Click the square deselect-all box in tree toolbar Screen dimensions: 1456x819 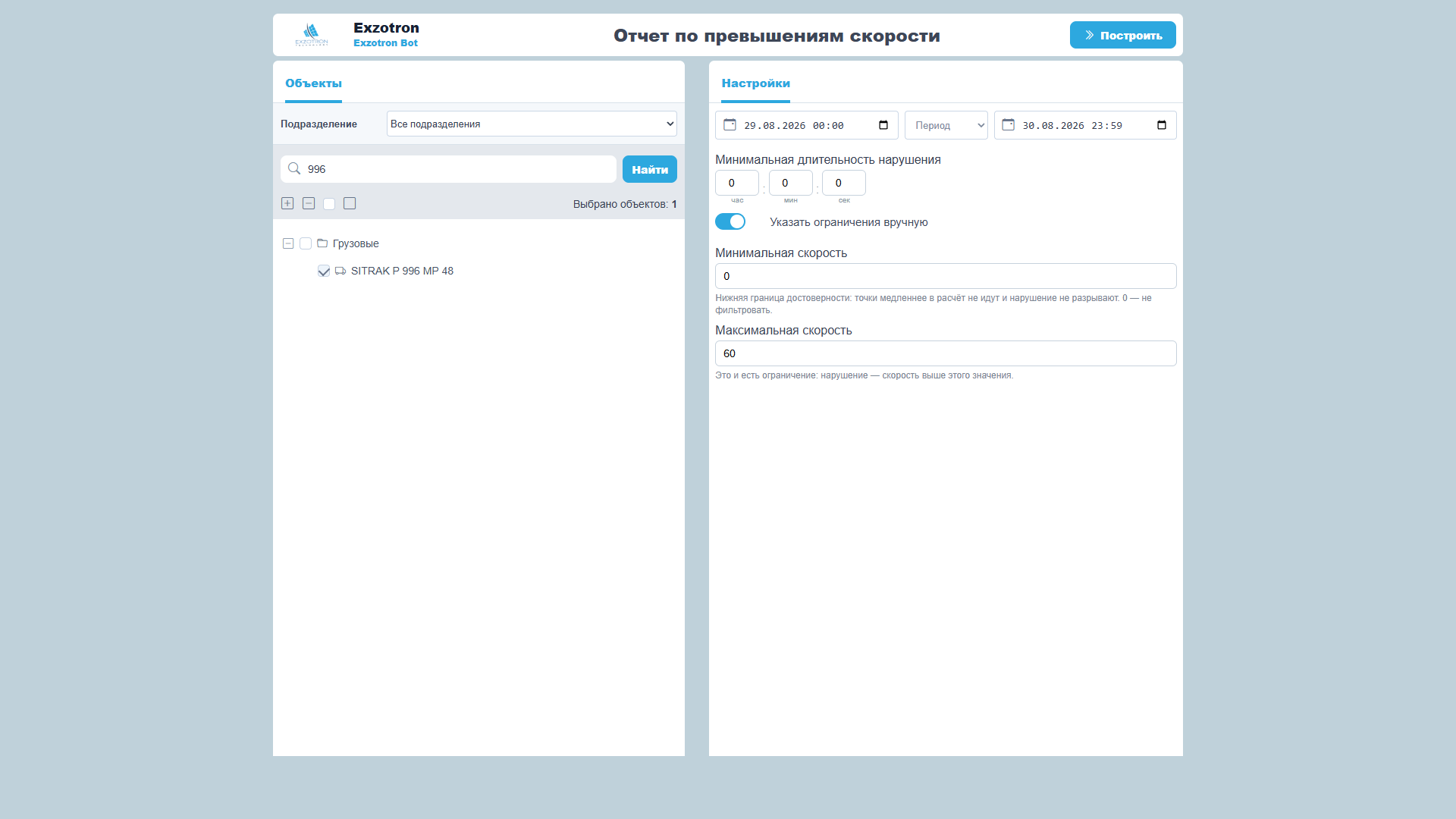(350, 203)
